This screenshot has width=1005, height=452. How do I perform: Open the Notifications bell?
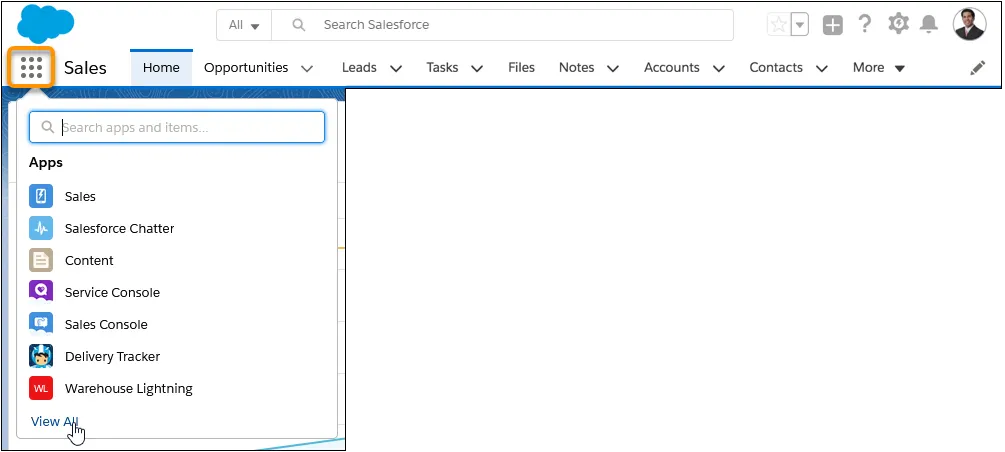click(929, 24)
